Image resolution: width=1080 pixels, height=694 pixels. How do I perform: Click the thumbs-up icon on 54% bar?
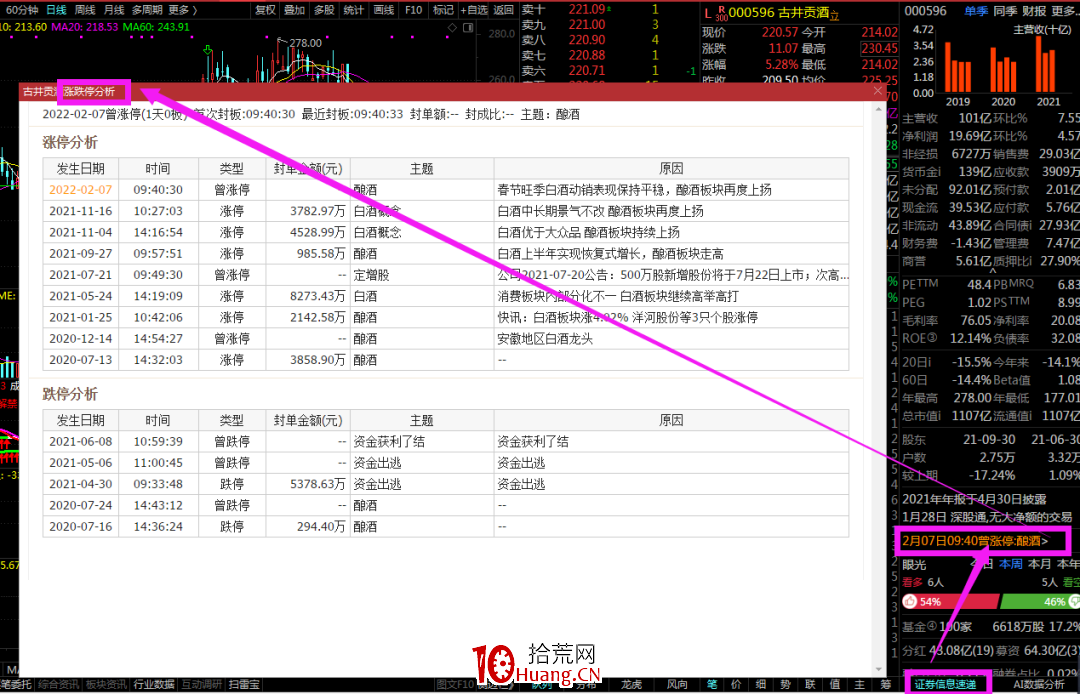pos(911,601)
